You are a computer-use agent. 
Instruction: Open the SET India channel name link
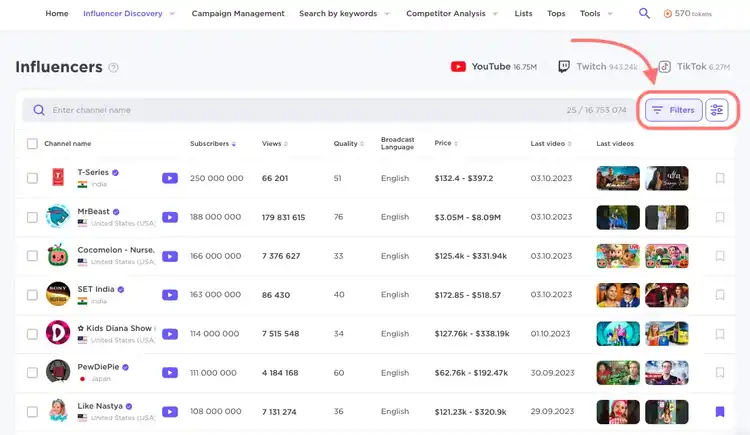(96, 289)
